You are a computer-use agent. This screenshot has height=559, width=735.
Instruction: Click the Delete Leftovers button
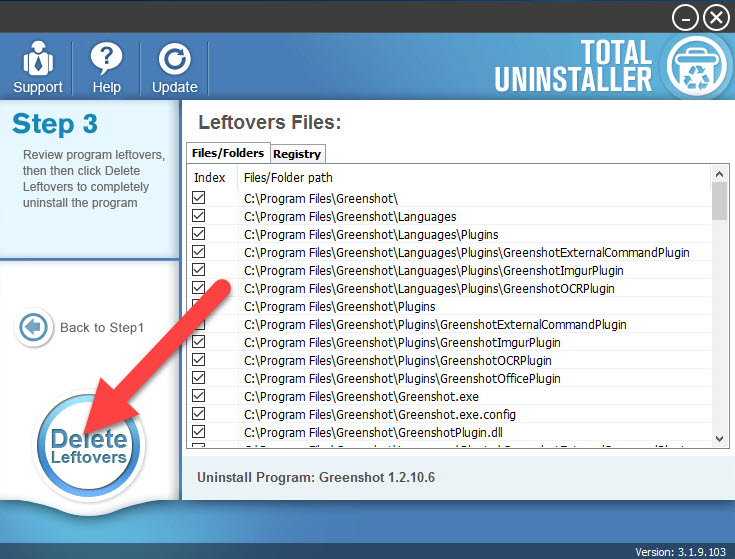click(89, 446)
